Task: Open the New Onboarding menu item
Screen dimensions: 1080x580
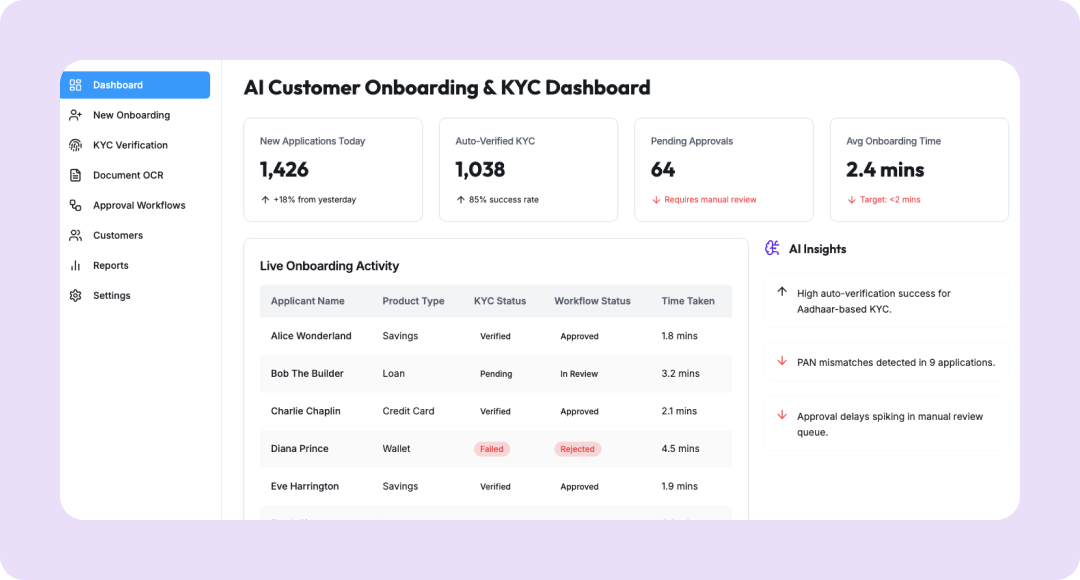Action: [131, 115]
